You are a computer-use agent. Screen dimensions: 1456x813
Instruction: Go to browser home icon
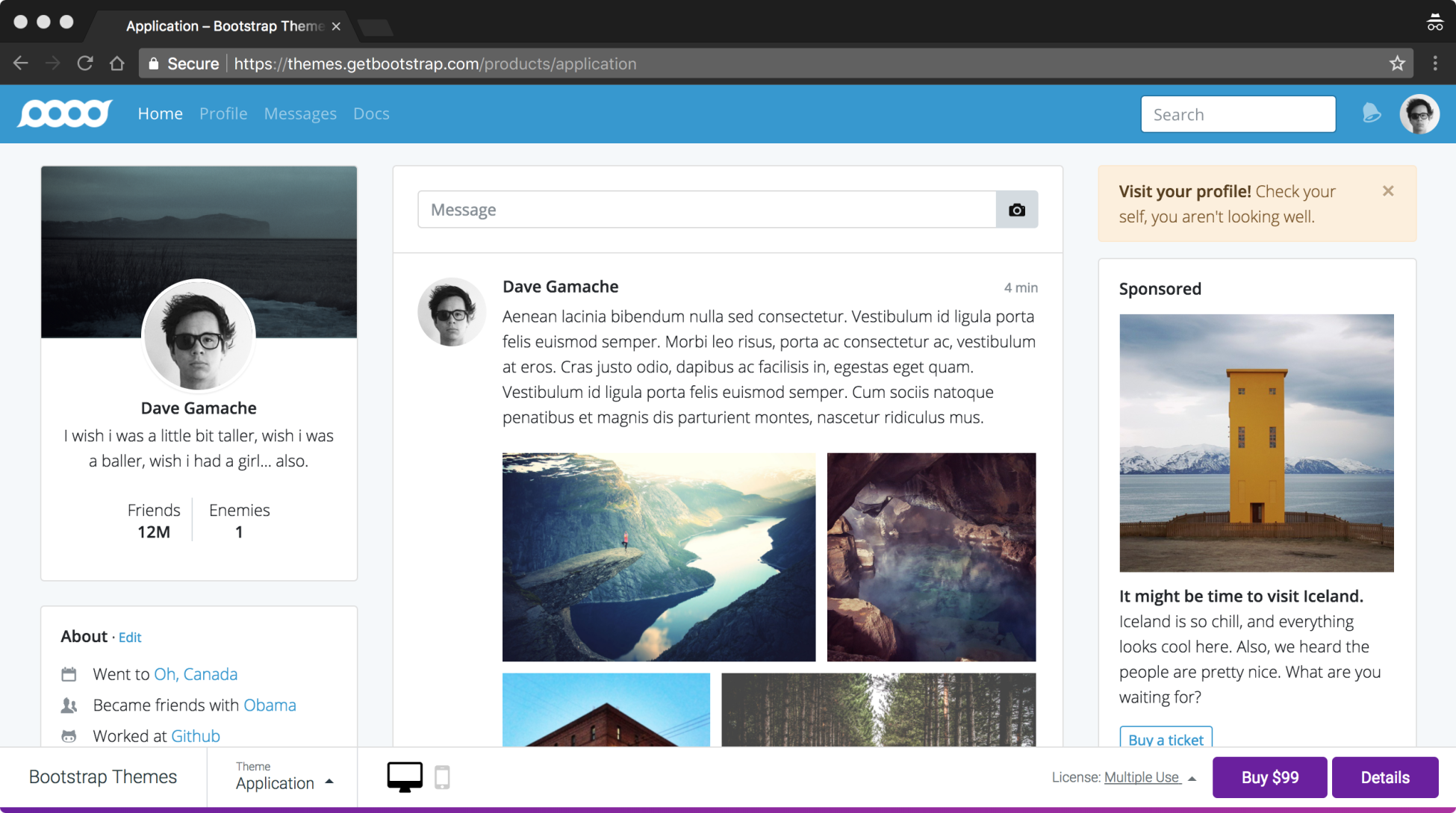pos(117,63)
